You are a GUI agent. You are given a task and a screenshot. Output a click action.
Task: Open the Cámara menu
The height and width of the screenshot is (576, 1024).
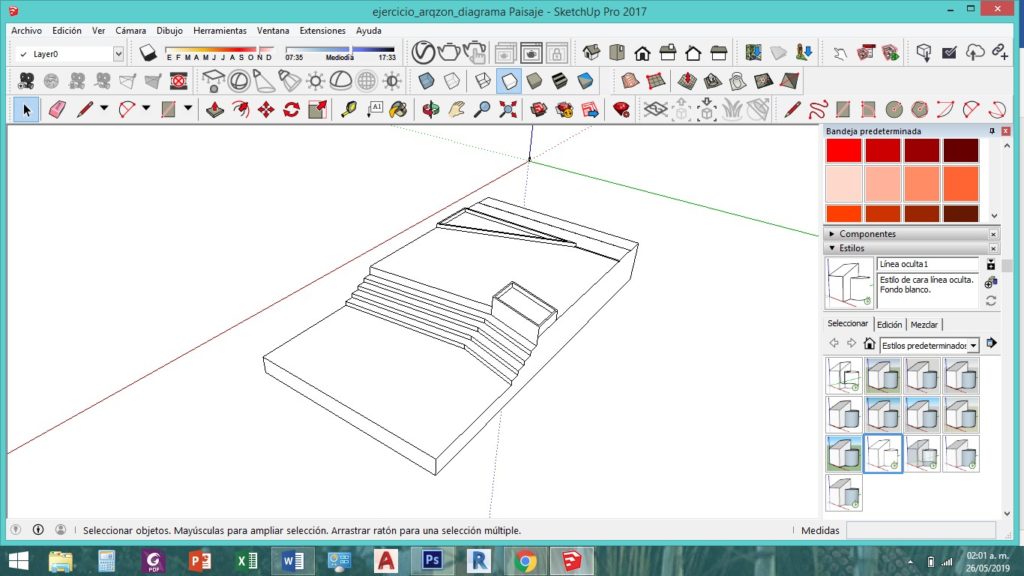[x=131, y=31]
